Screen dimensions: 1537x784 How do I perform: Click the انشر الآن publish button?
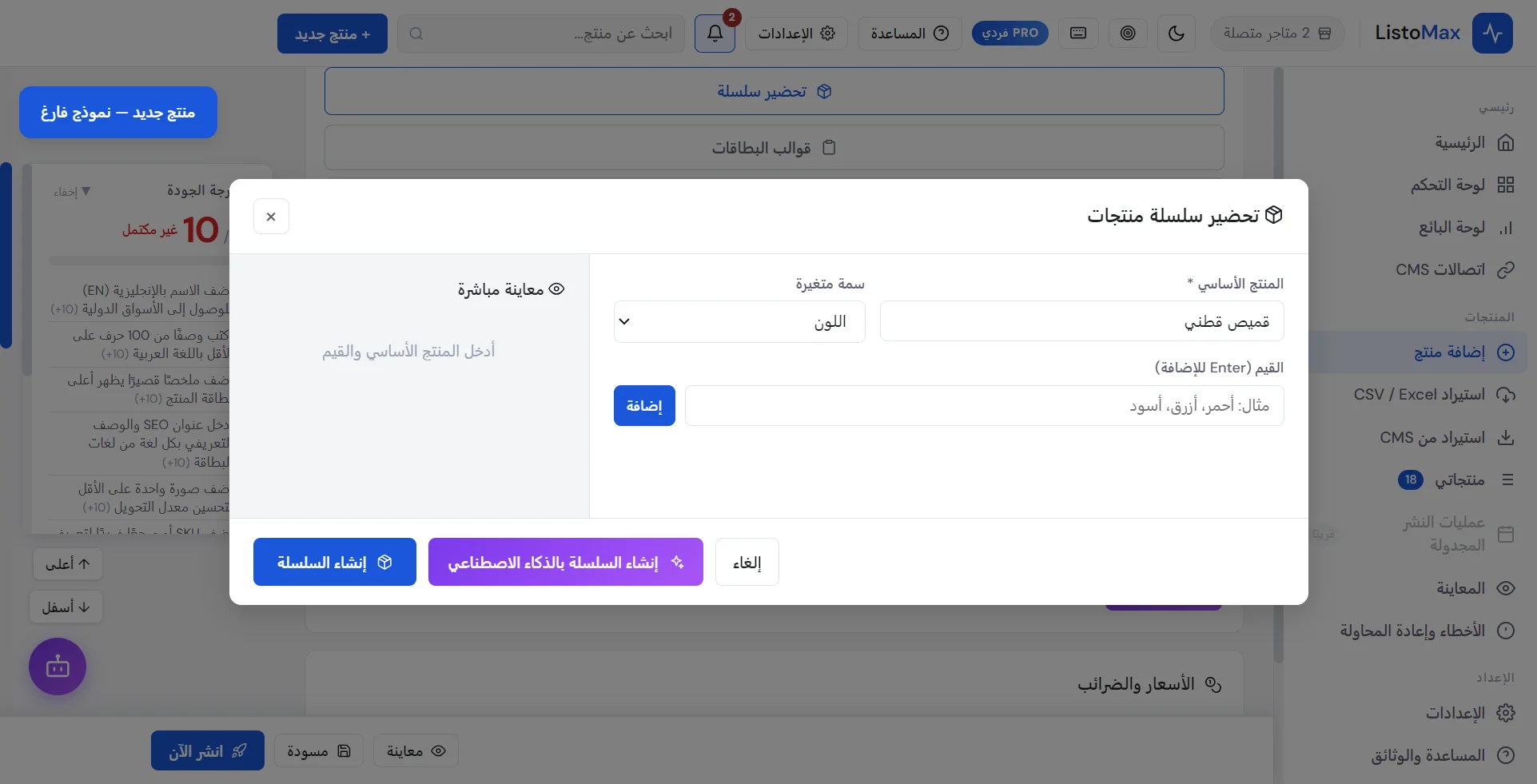(208, 750)
